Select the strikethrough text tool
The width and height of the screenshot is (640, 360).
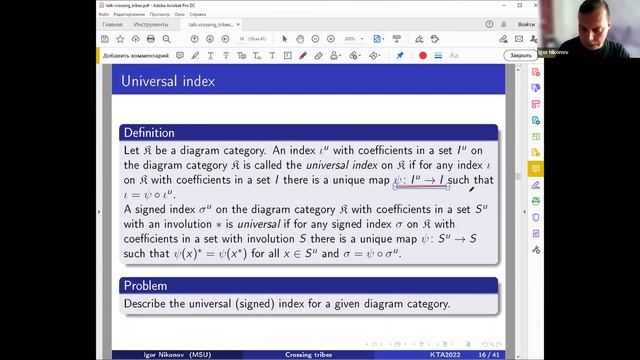pyautogui.click(x=226, y=56)
